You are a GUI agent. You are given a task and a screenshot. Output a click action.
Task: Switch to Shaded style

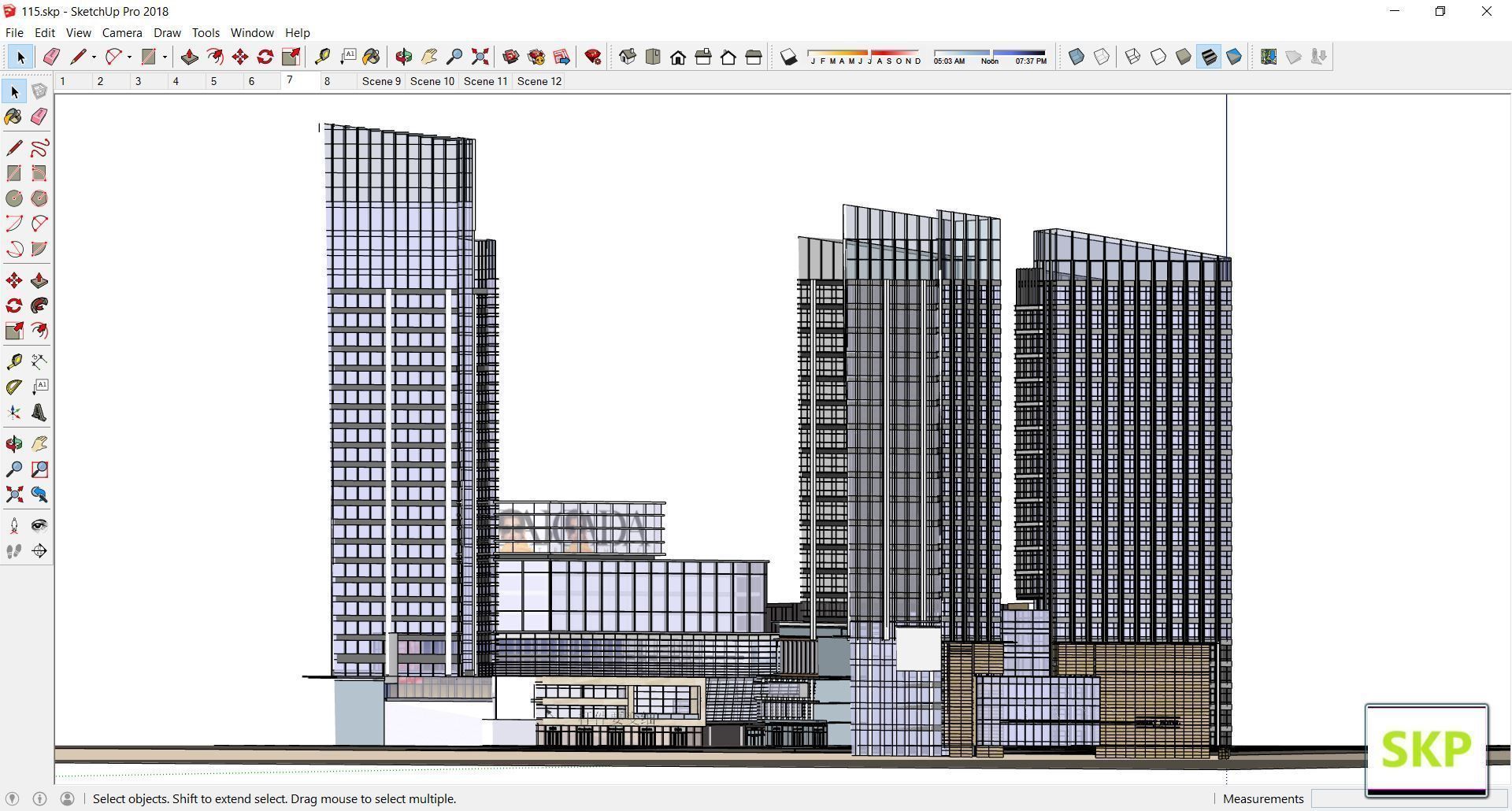[1184, 57]
